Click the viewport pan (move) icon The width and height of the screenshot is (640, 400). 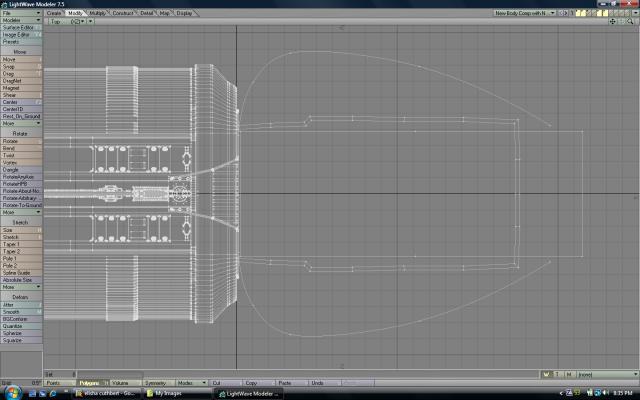coord(611,21)
